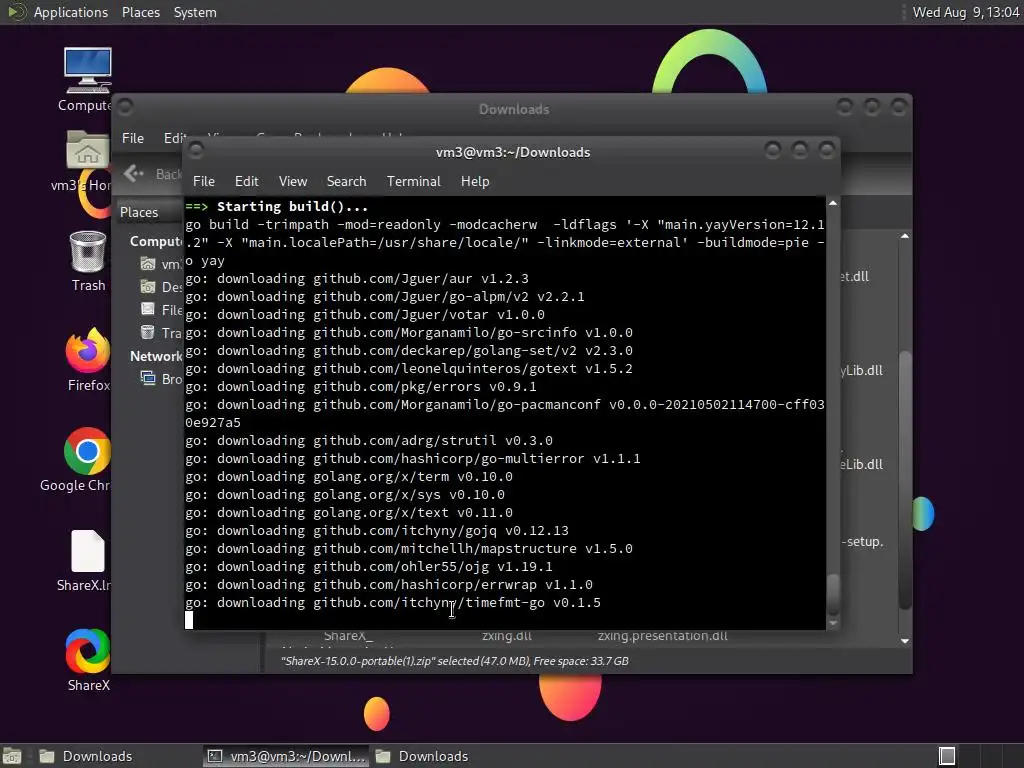Select the Trash icon in Places sidebar
Image resolution: width=1024 pixels, height=768 pixels.
coord(148,332)
